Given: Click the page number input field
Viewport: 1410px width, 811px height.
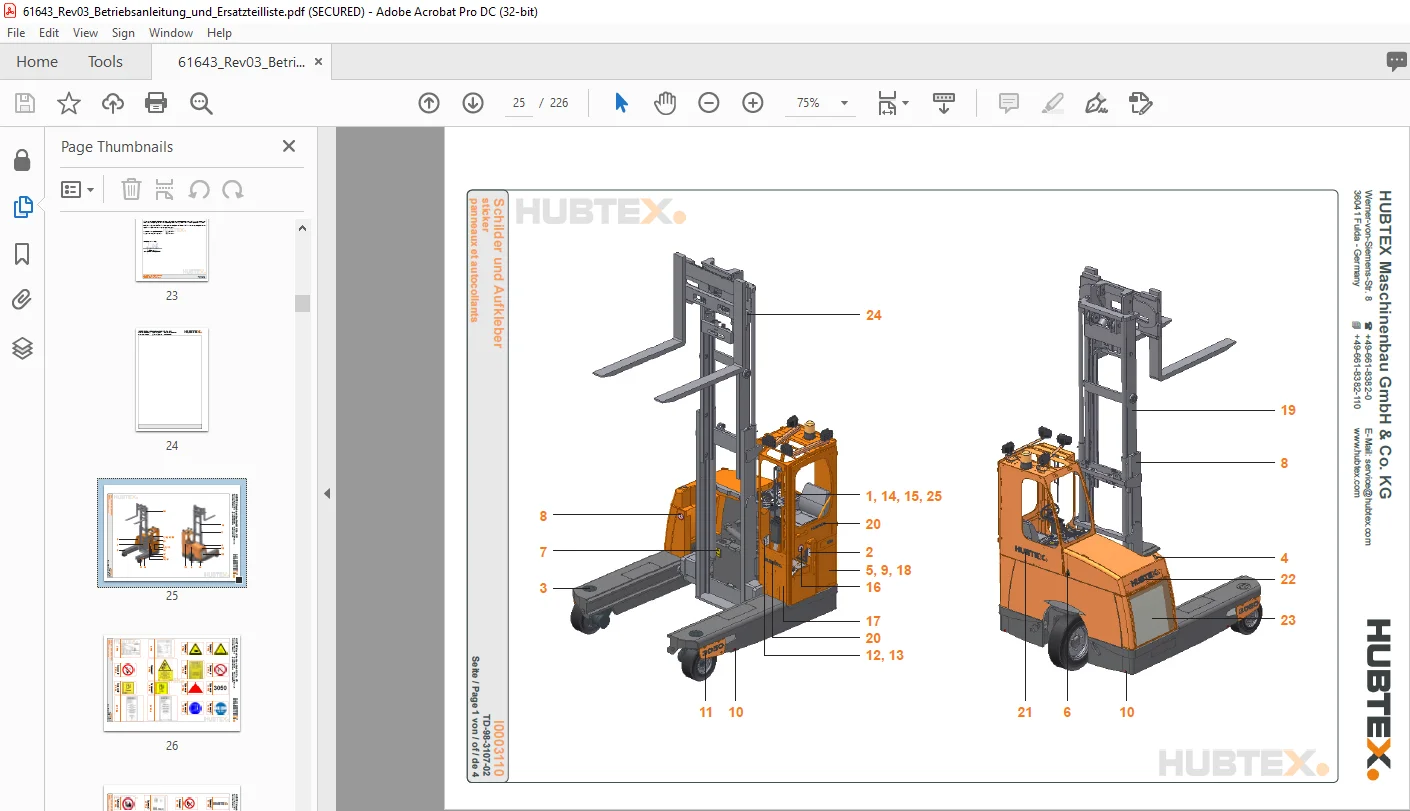Looking at the screenshot, I should point(519,103).
